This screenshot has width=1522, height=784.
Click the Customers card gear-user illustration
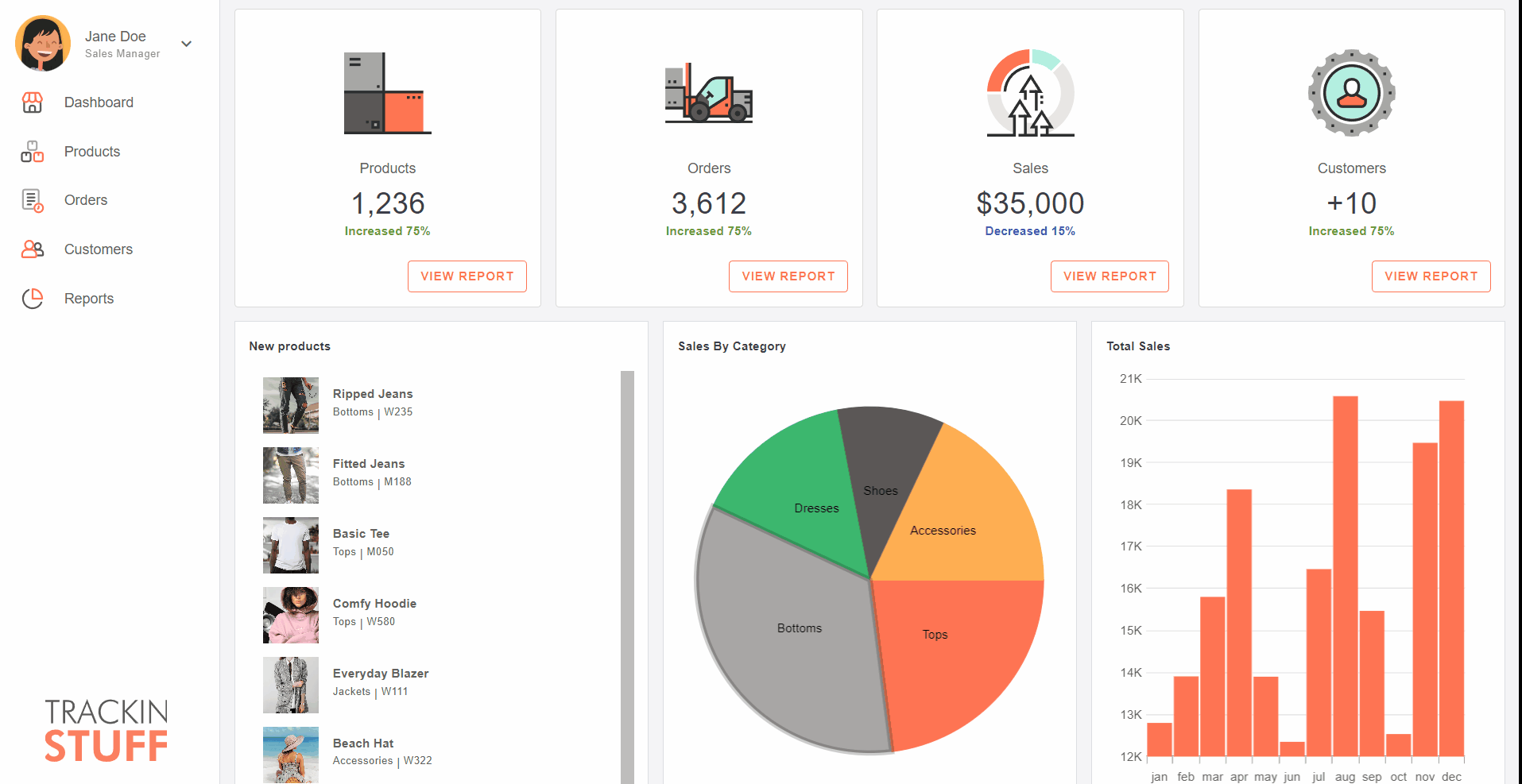tap(1352, 93)
